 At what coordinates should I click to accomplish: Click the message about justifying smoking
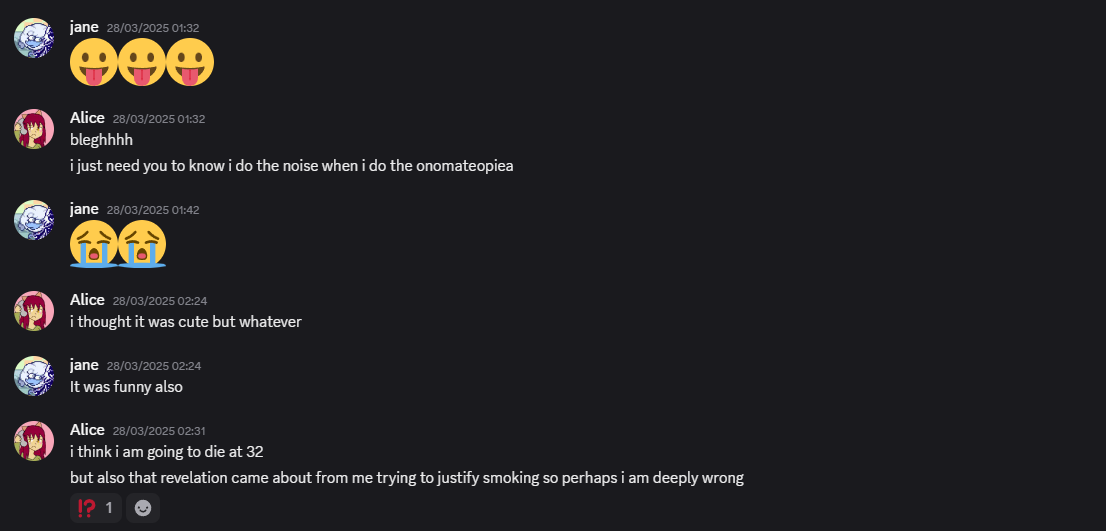(x=407, y=477)
